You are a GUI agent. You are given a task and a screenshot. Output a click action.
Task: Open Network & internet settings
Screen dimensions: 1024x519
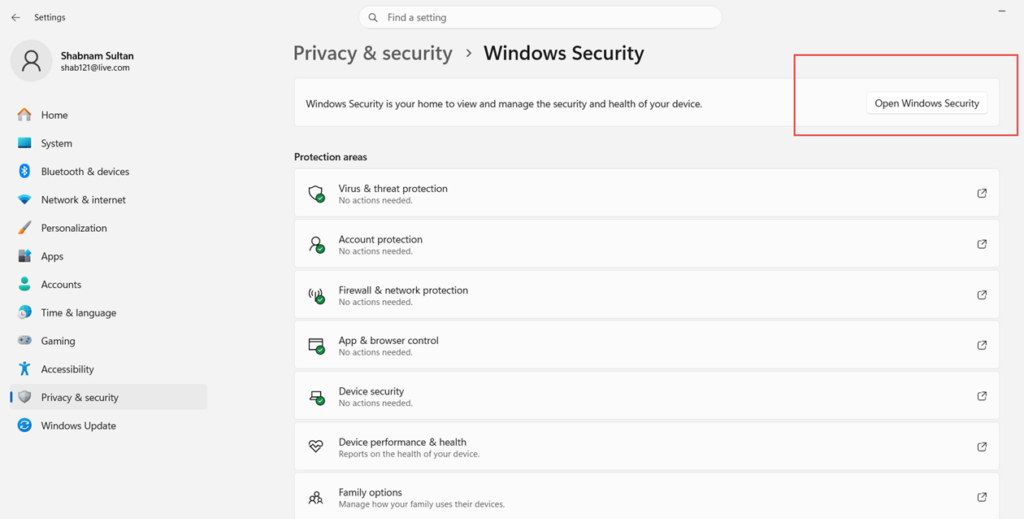108,200
